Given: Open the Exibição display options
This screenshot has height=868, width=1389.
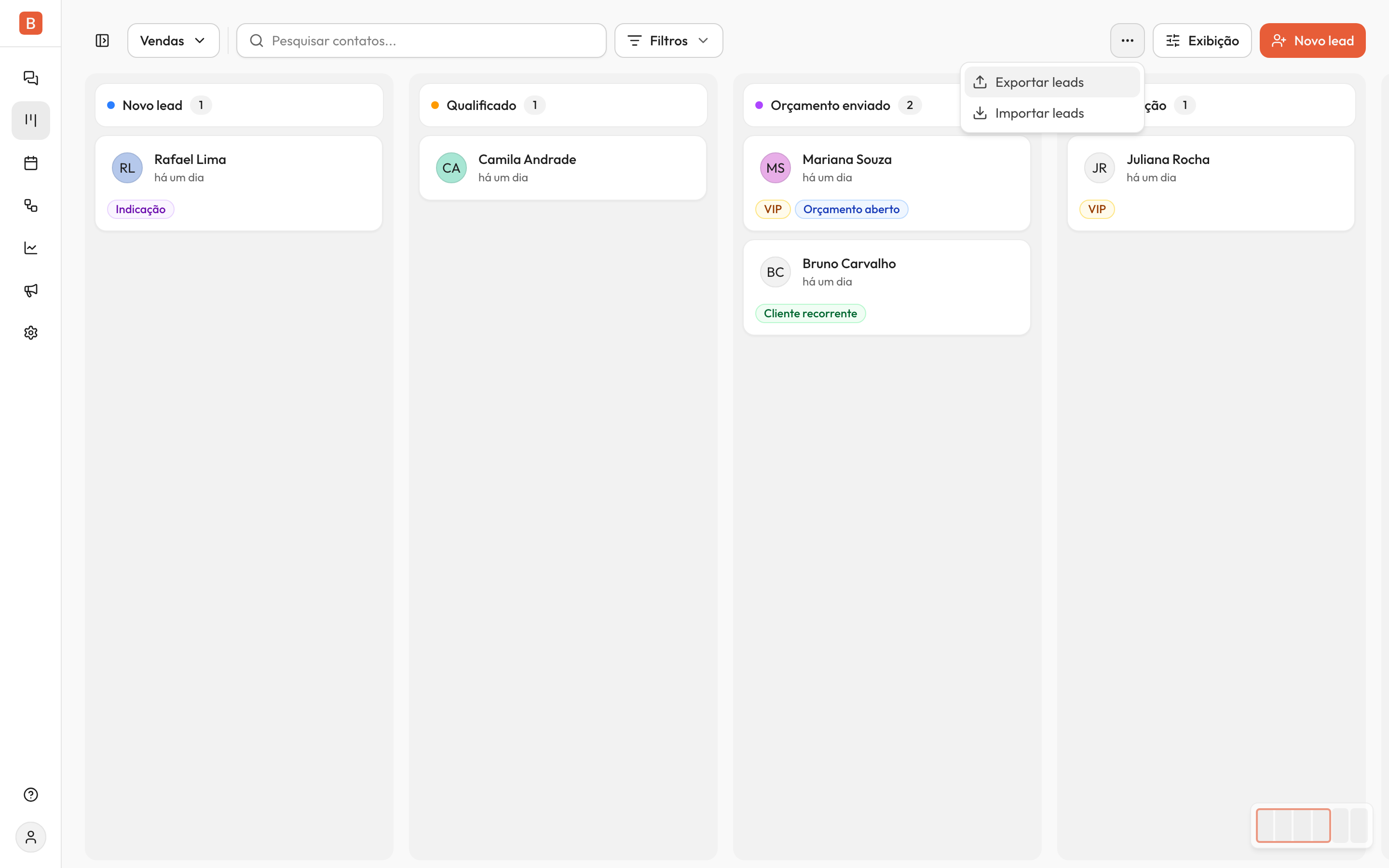Looking at the screenshot, I should [x=1202, y=41].
